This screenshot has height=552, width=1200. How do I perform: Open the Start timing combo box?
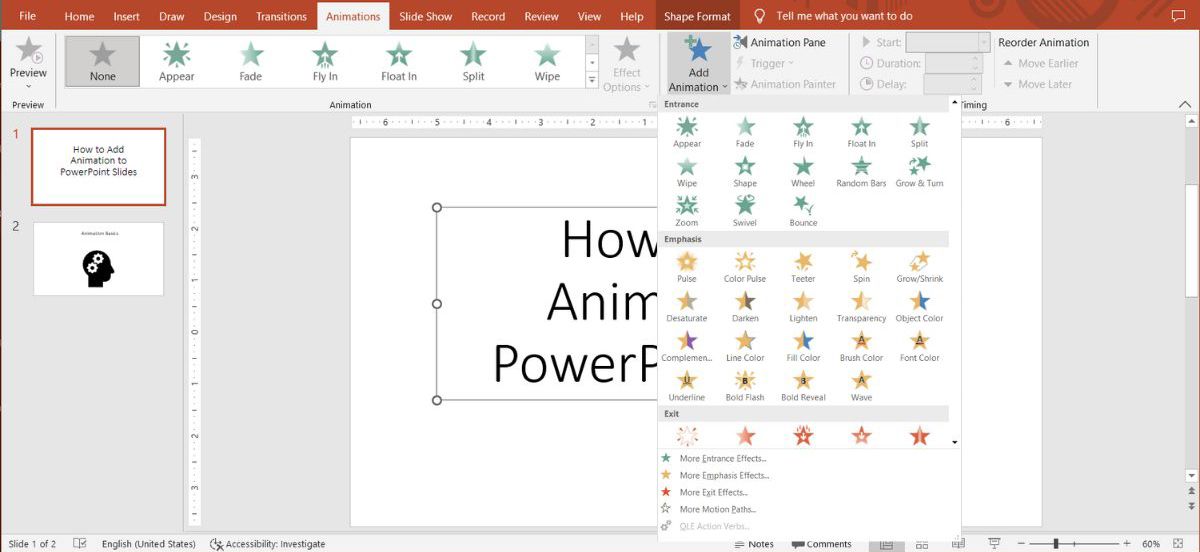tap(948, 42)
